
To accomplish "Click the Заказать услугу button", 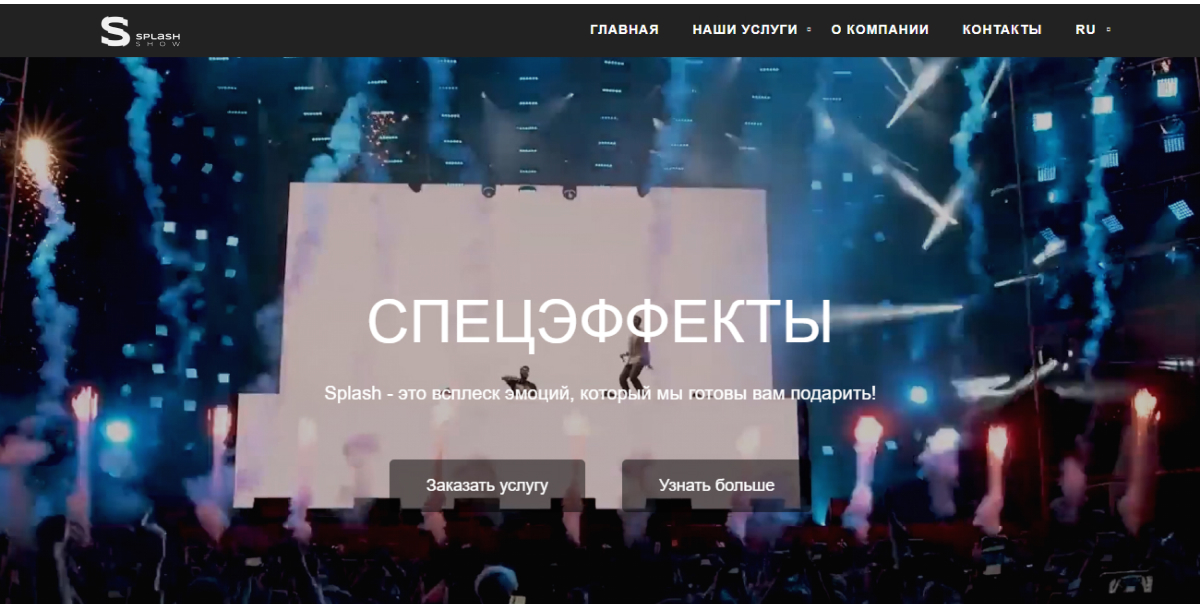I will [x=487, y=485].
